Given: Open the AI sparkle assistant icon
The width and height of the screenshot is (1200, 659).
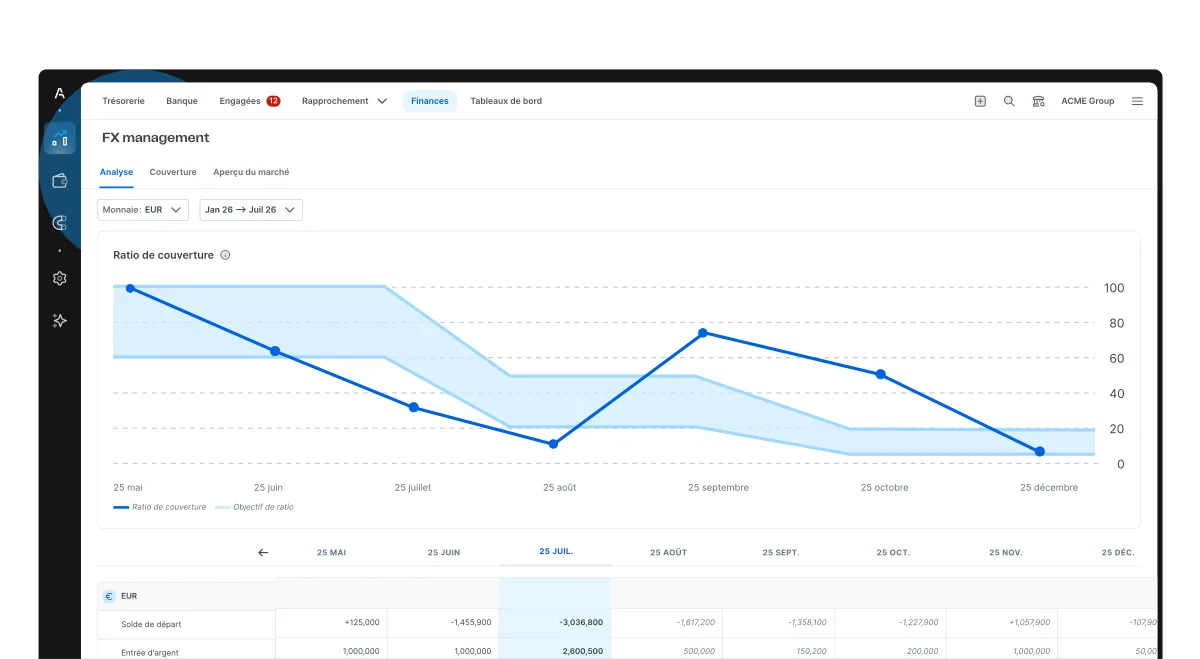Looking at the screenshot, I should click(x=59, y=321).
